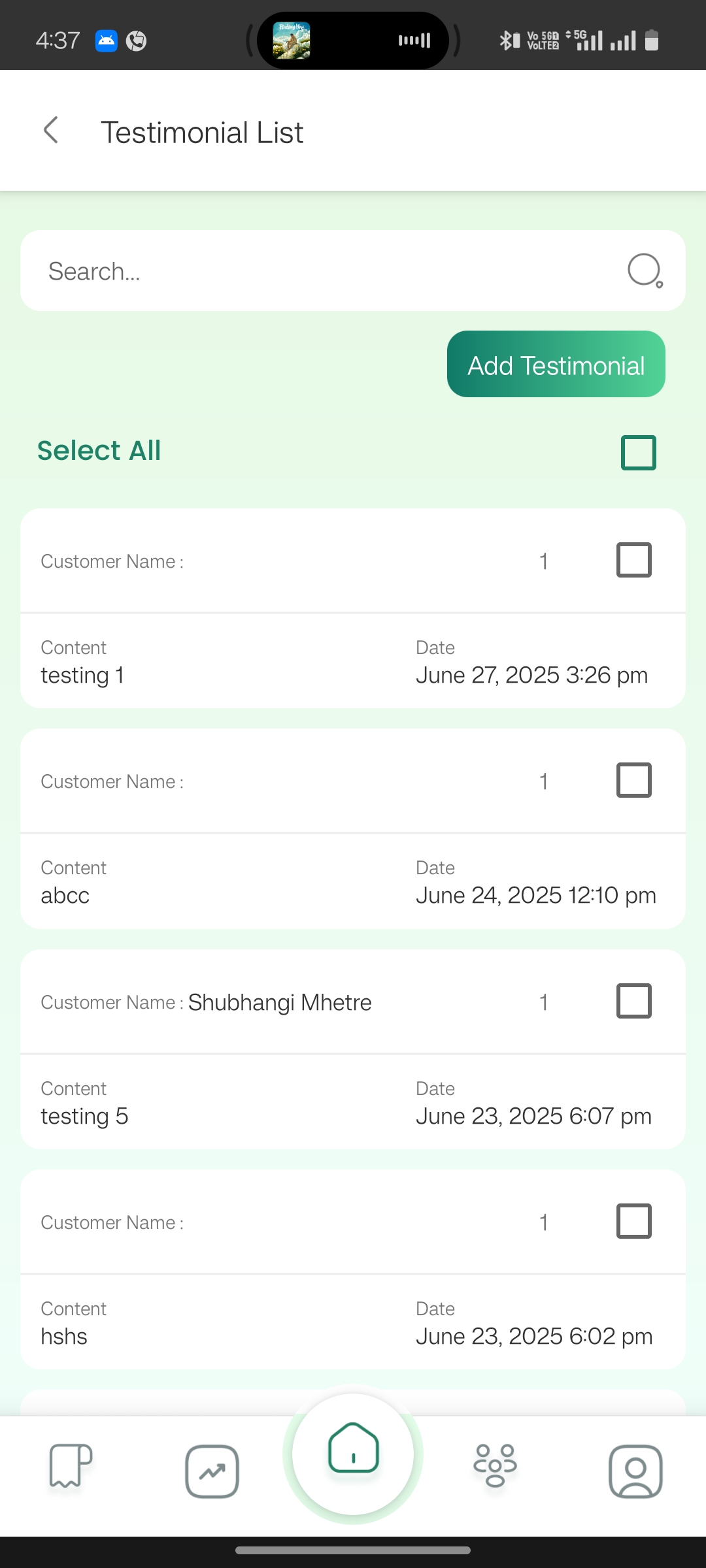Viewport: 706px width, 1568px height.
Task: Check the Select All checkbox
Action: click(x=638, y=452)
